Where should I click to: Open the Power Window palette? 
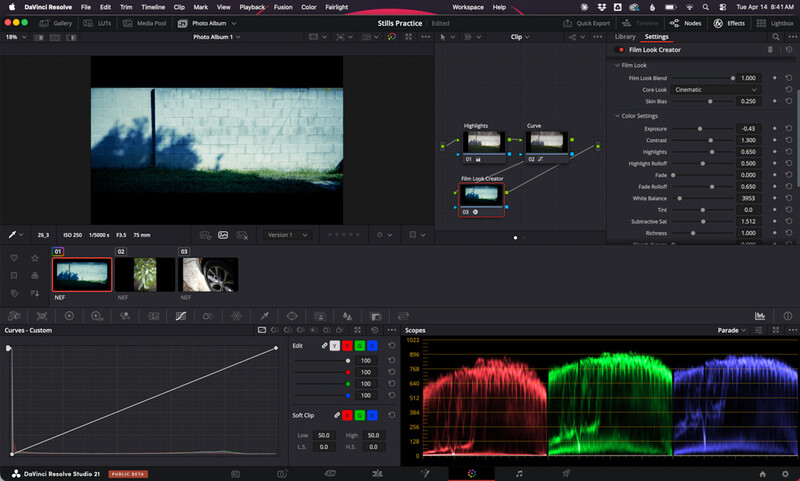[x=292, y=316]
